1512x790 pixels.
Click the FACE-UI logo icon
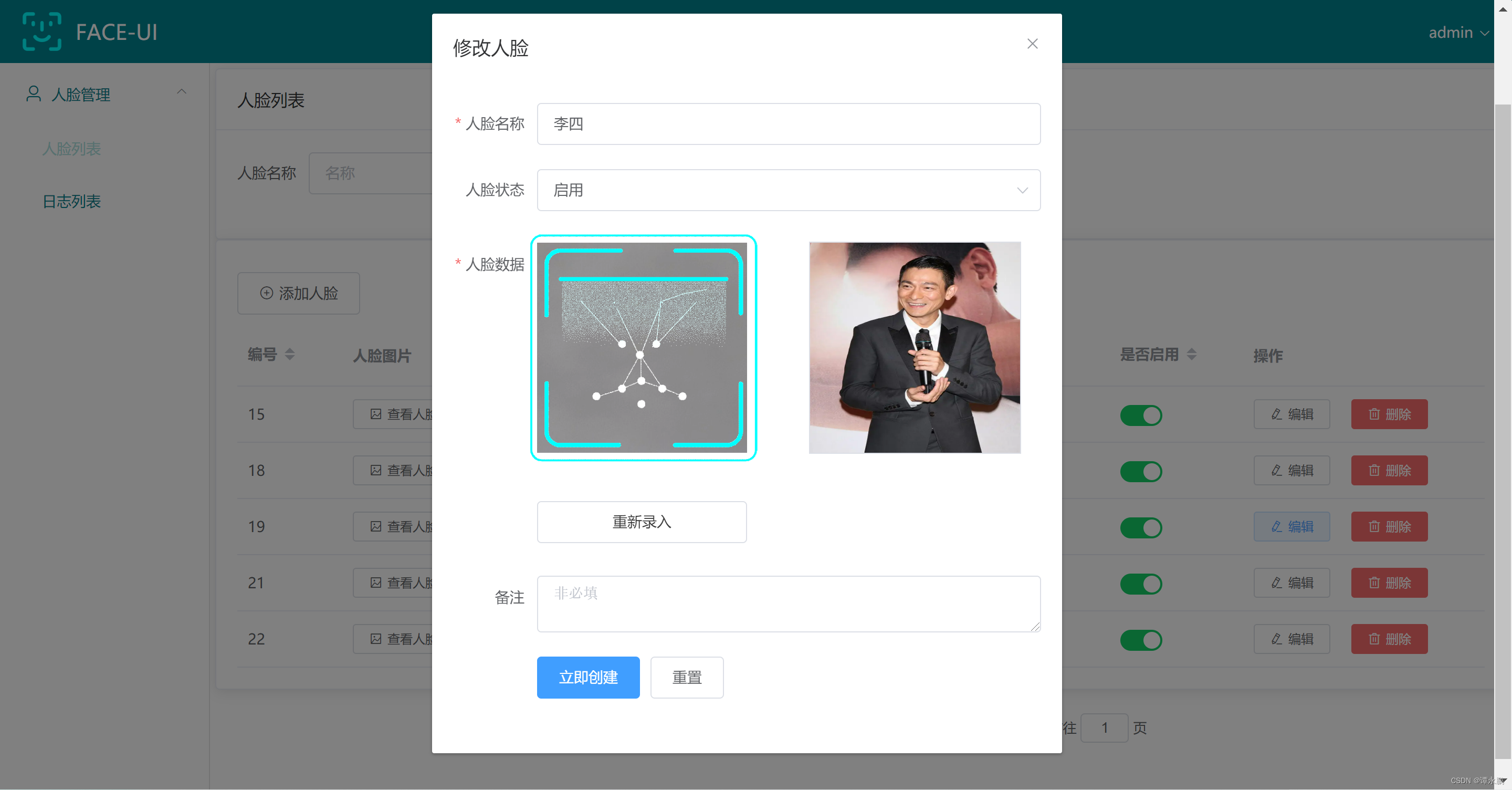pos(40,30)
